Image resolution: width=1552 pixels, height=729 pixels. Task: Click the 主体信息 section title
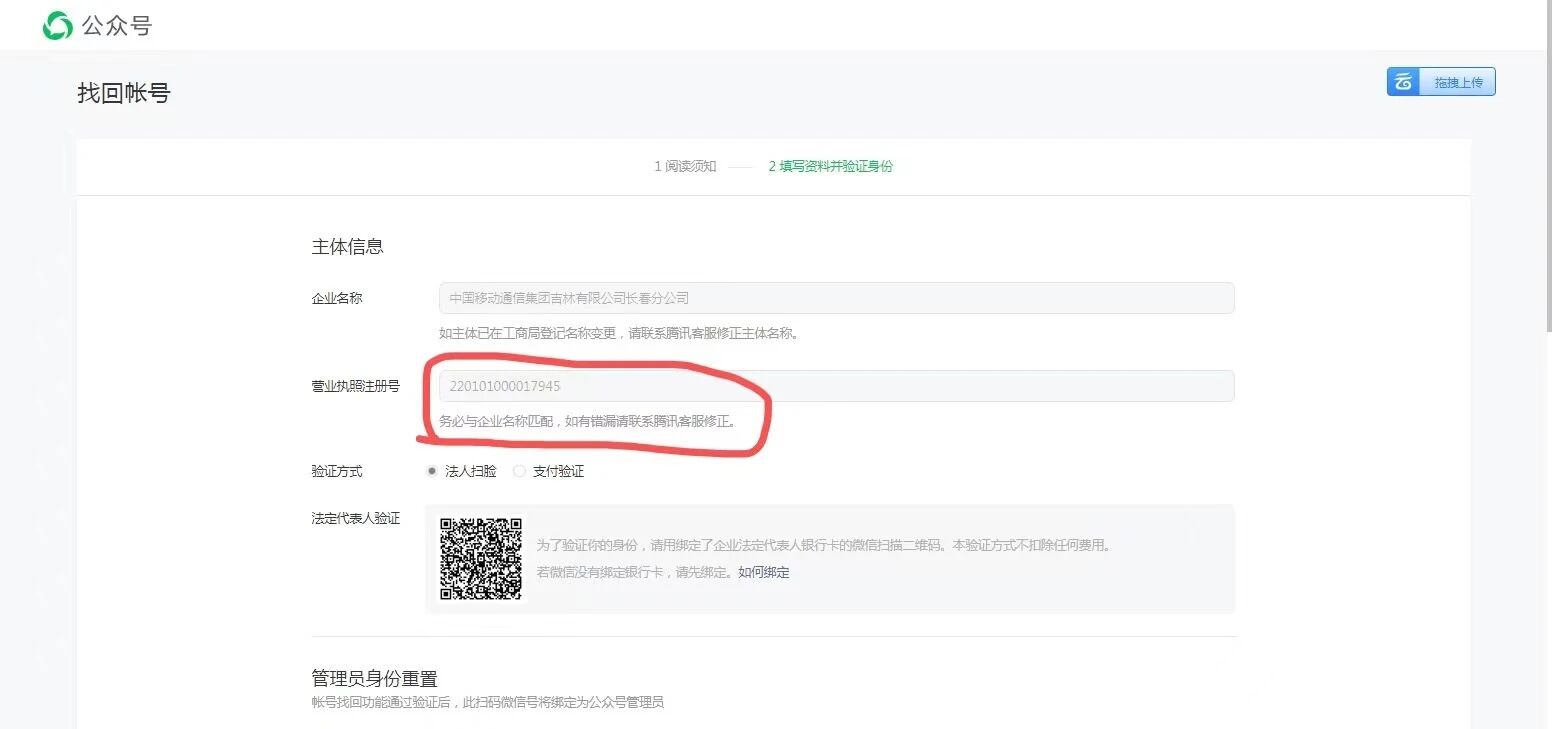click(x=347, y=247)
